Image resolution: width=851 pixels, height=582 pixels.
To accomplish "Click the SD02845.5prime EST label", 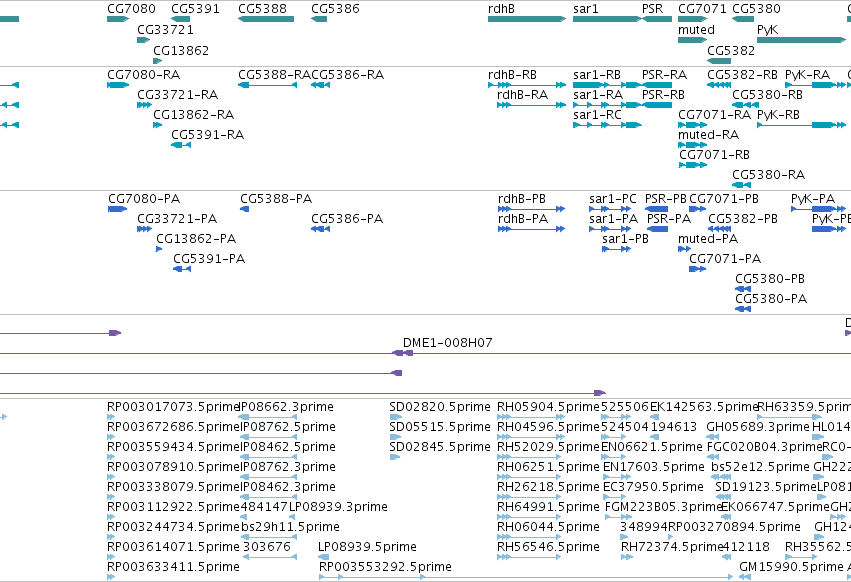I will pos(440,447).
